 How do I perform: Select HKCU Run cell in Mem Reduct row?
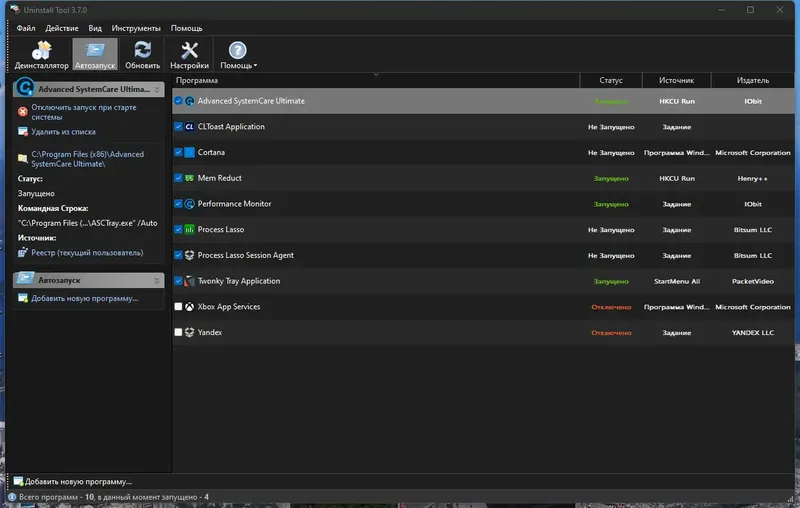coord(677,179)
